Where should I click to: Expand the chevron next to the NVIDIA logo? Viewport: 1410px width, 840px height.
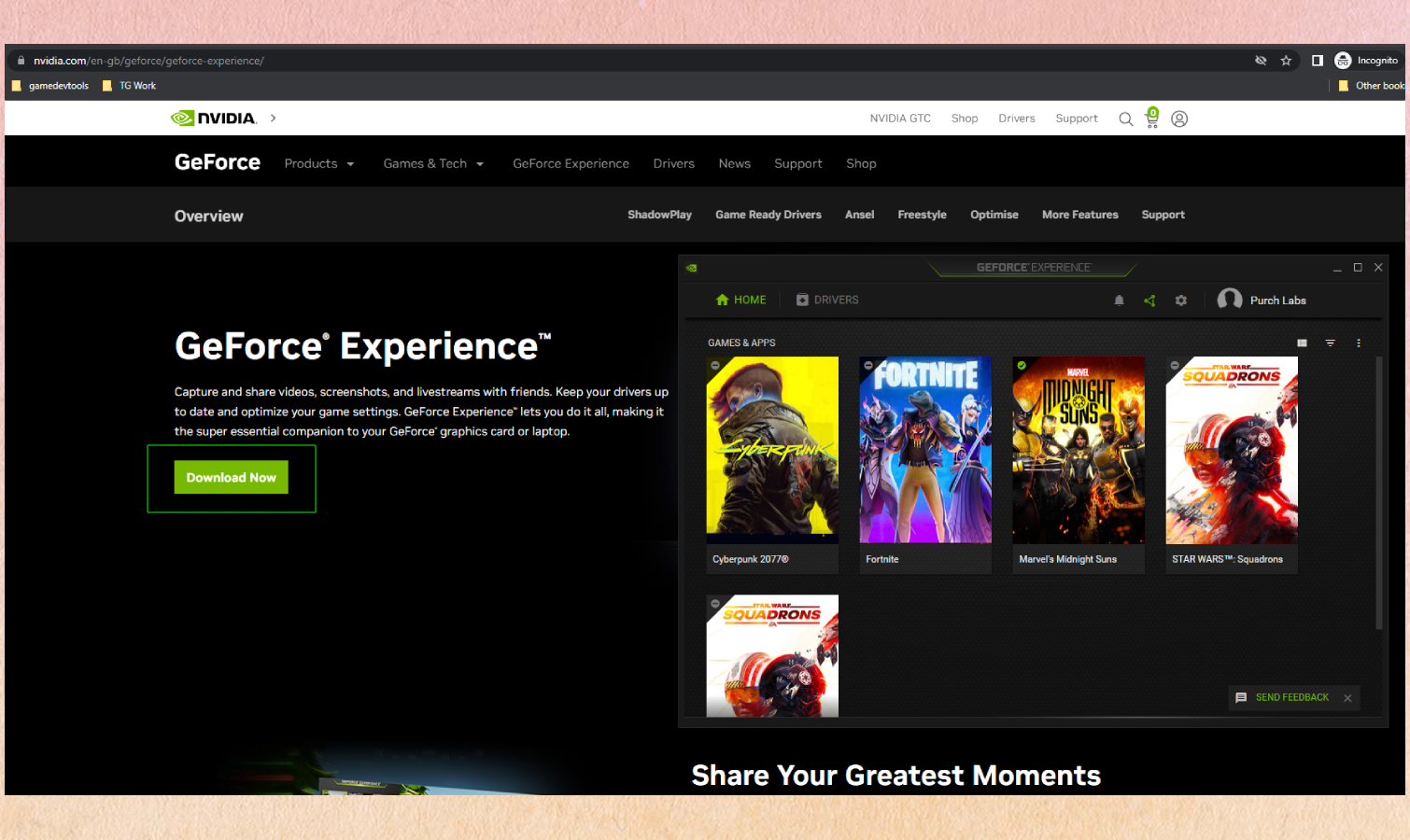272,118
